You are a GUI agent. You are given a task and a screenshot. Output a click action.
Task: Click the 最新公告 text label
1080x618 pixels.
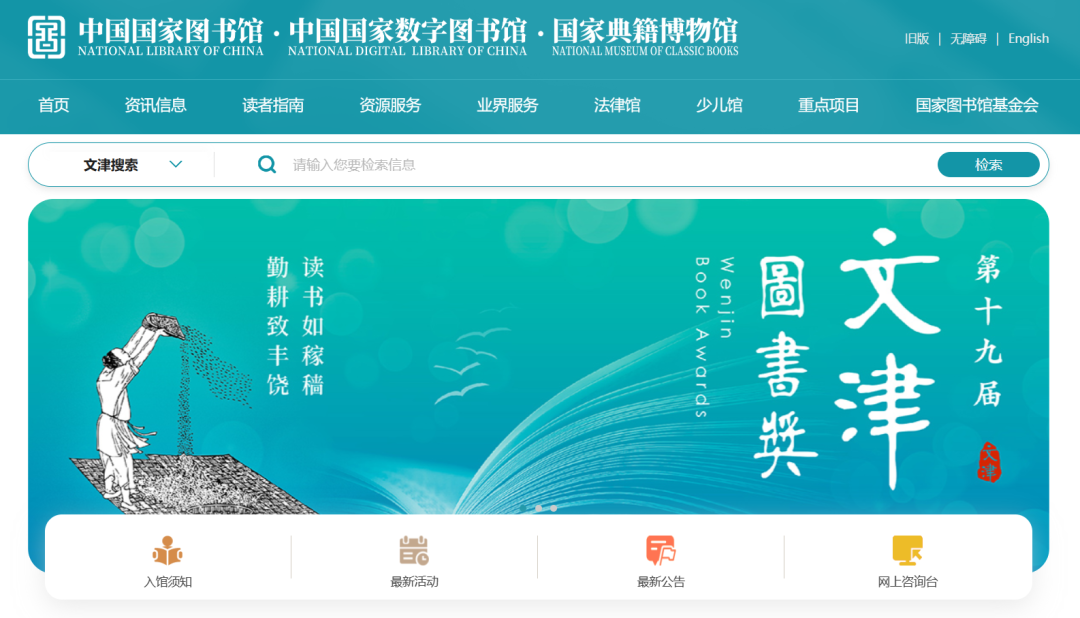pos(661,581)
